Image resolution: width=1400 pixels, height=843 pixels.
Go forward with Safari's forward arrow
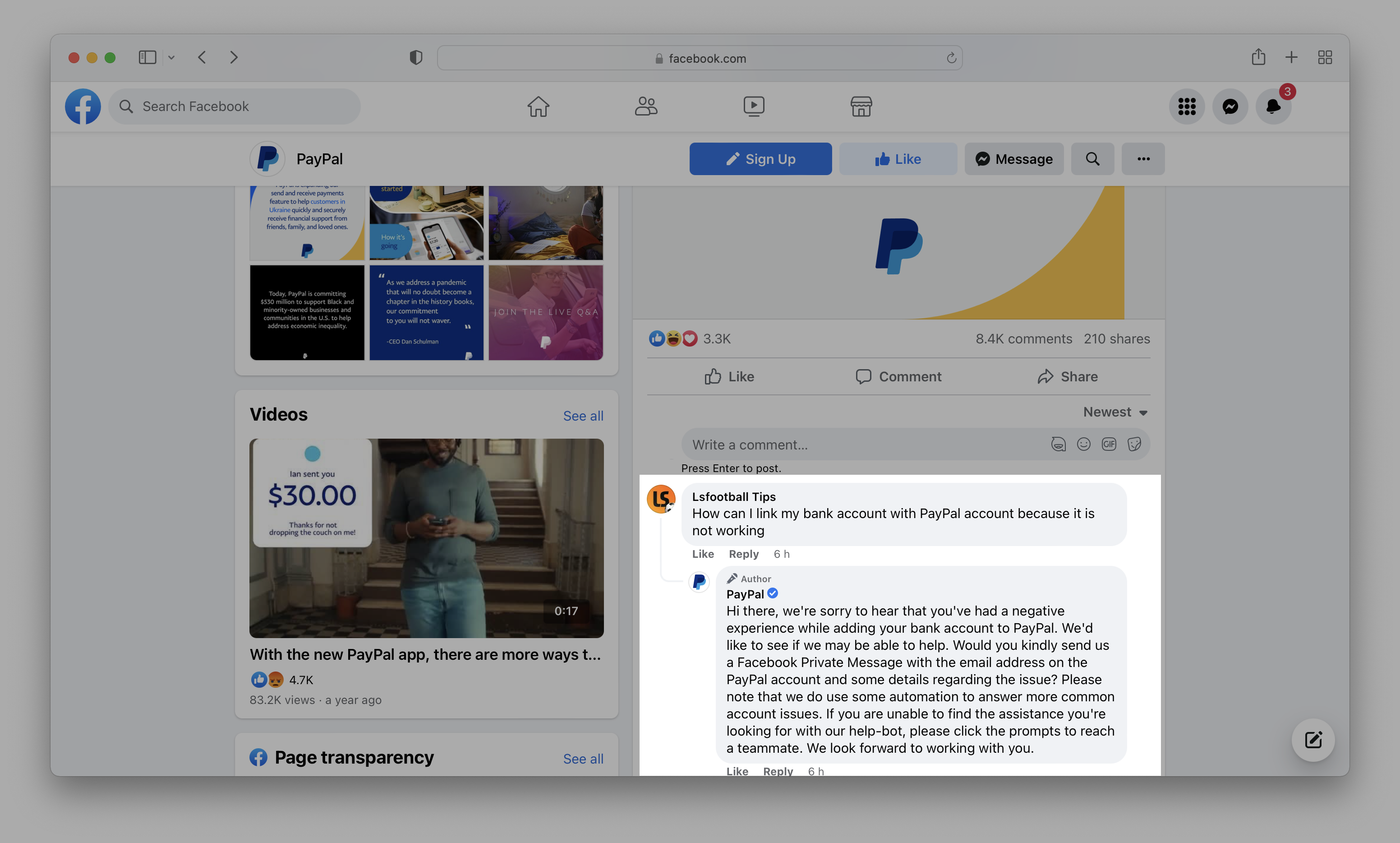(233, 57)
